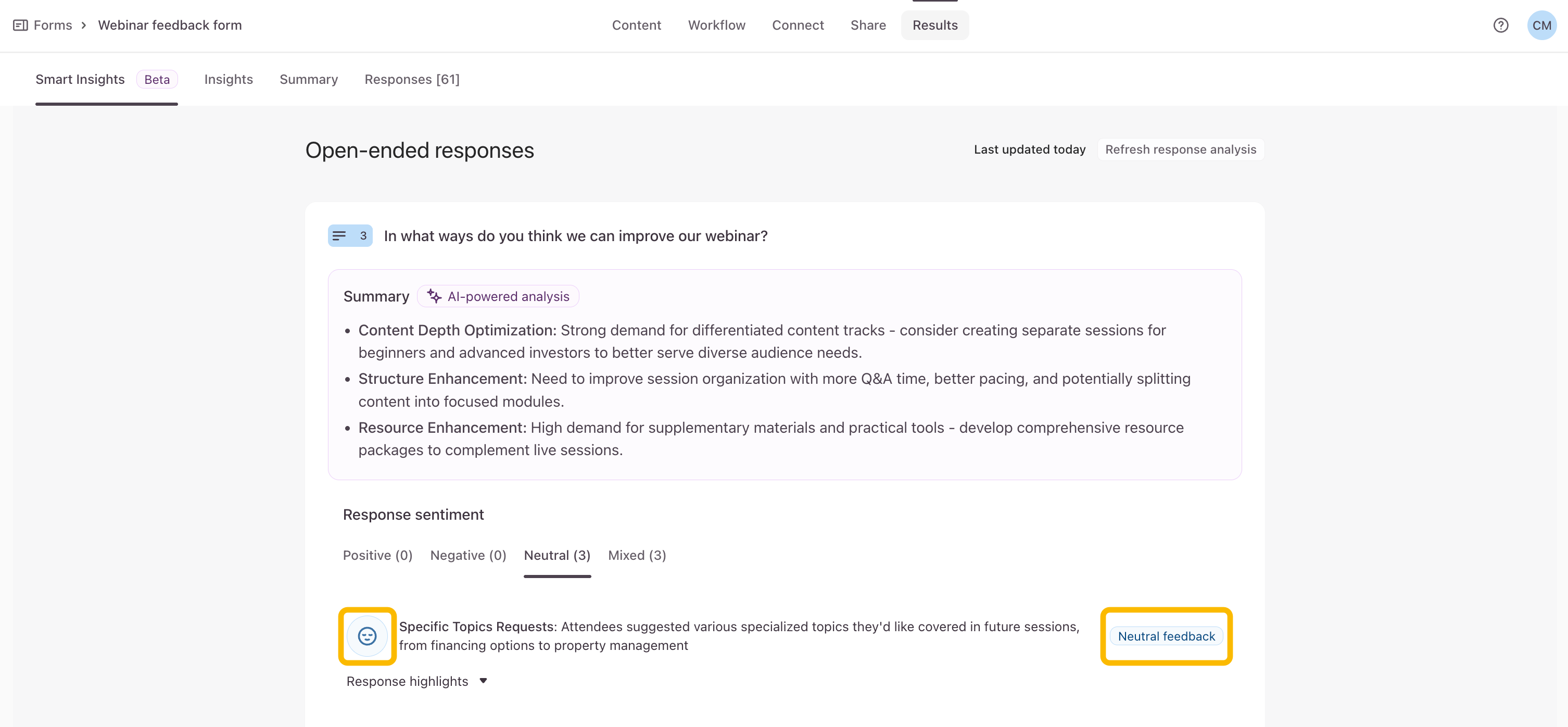This screenshot has width=1568, height=727.
Task: Click the neutral face sentiment icon
Action: (x=367, y=636)
